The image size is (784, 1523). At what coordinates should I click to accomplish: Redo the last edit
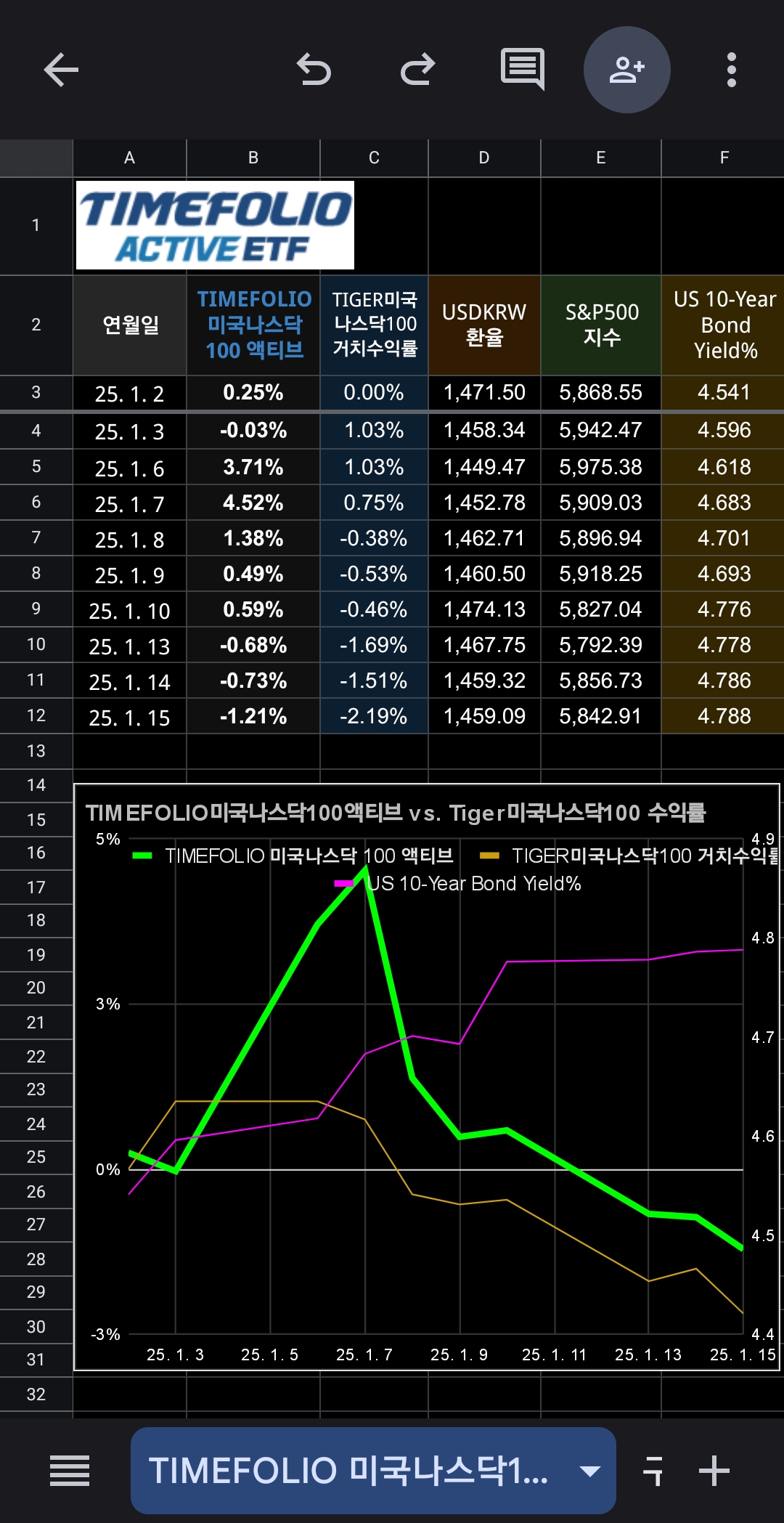click(x=417, y=70)
